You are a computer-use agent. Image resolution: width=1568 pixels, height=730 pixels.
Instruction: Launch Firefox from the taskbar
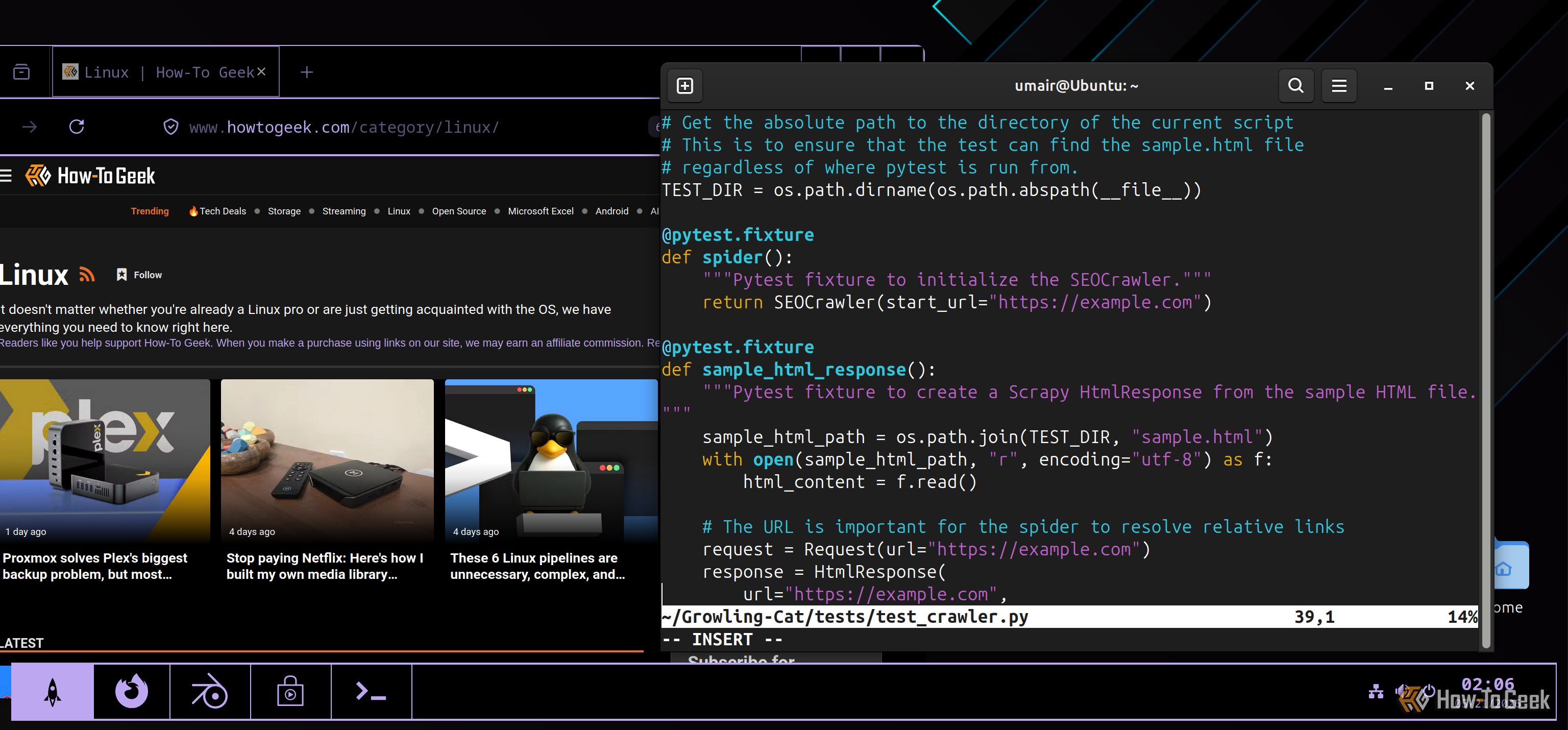132,692
